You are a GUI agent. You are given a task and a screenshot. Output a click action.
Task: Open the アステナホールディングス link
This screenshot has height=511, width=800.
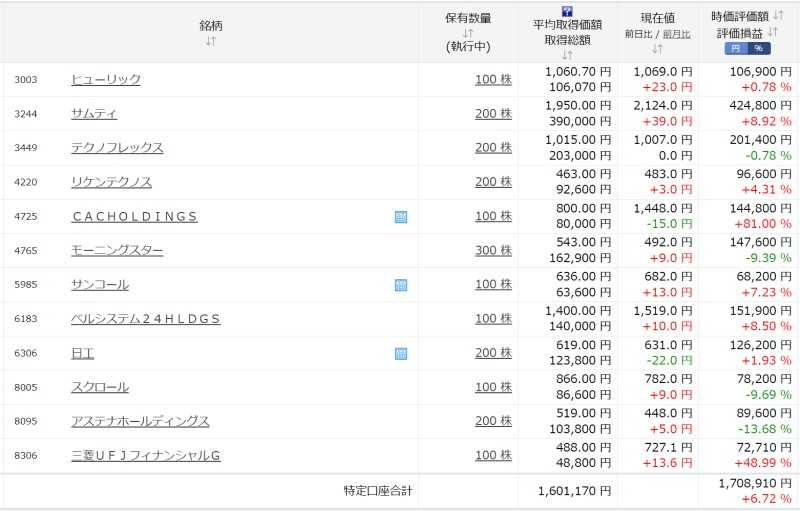pos(140,421)
